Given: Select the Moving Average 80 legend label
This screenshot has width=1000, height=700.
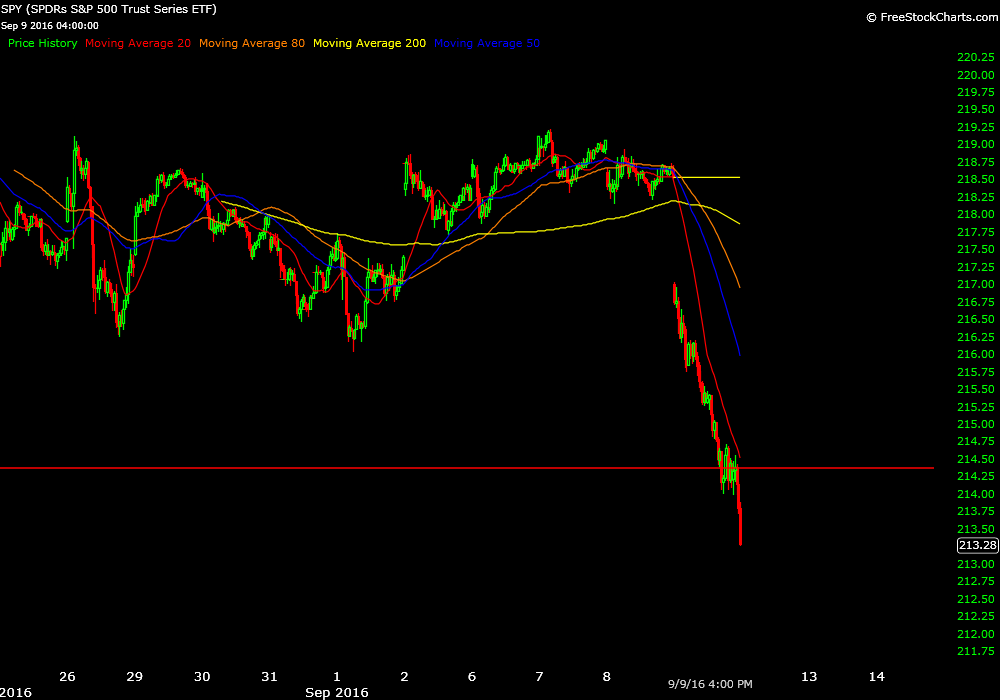Looking at the screenshot, I should click(x=252, y=43).
